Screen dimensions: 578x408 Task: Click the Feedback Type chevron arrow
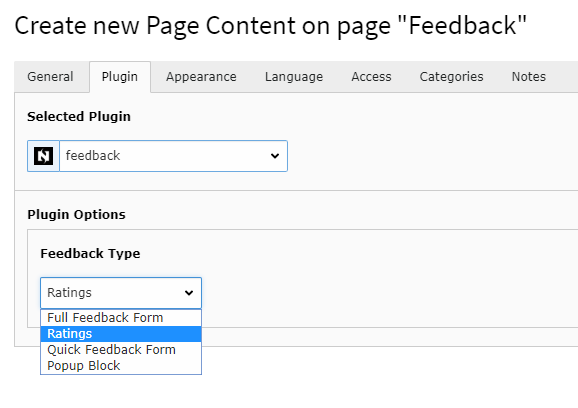(x=189, y=293)
